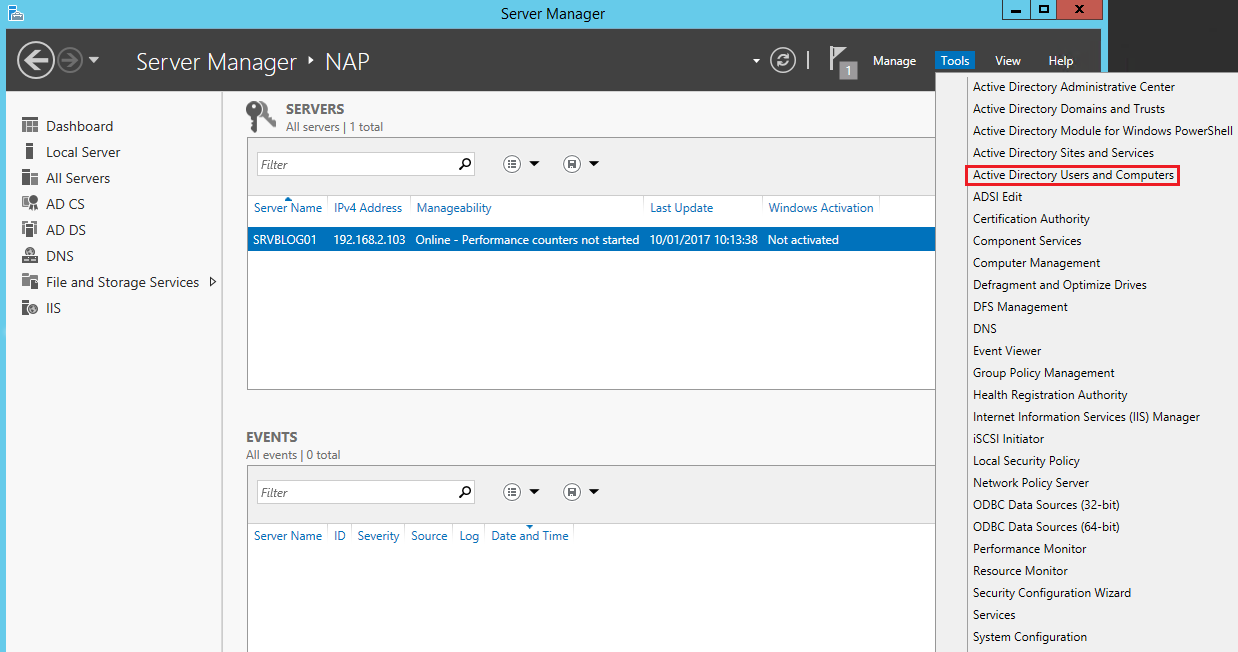The width and height of the screenshot is (1238, 652).
Task: Click the Events filter text box
Action: (x=355, y=492)
